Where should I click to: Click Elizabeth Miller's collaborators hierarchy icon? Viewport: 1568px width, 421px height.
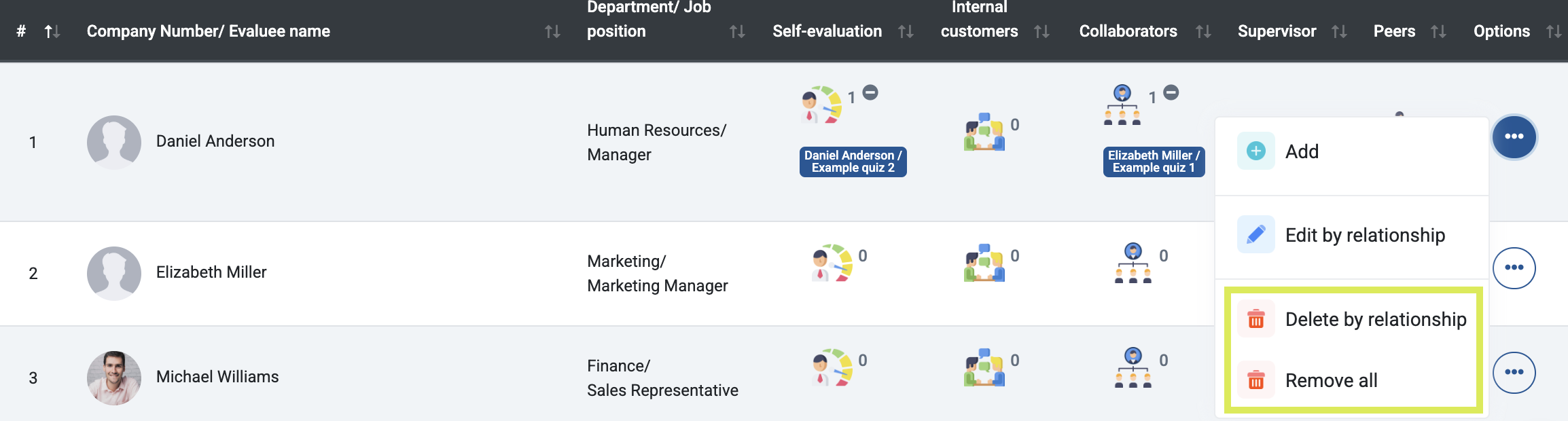click(1133, 263)
